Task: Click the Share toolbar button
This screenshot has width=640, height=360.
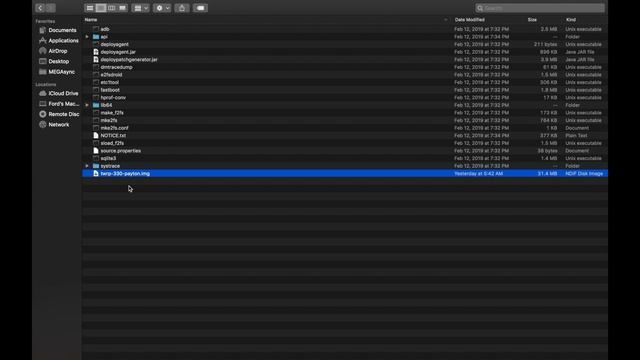Action: [x=182, y=8]
